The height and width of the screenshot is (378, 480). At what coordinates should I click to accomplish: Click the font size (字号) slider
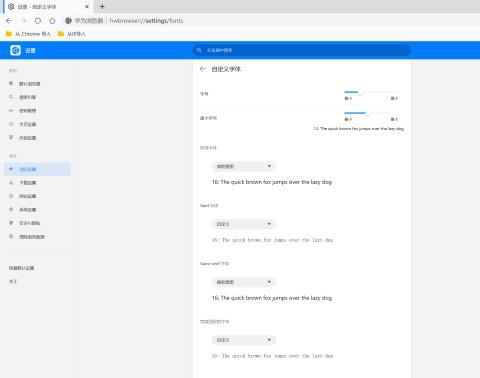click(371, 92)
